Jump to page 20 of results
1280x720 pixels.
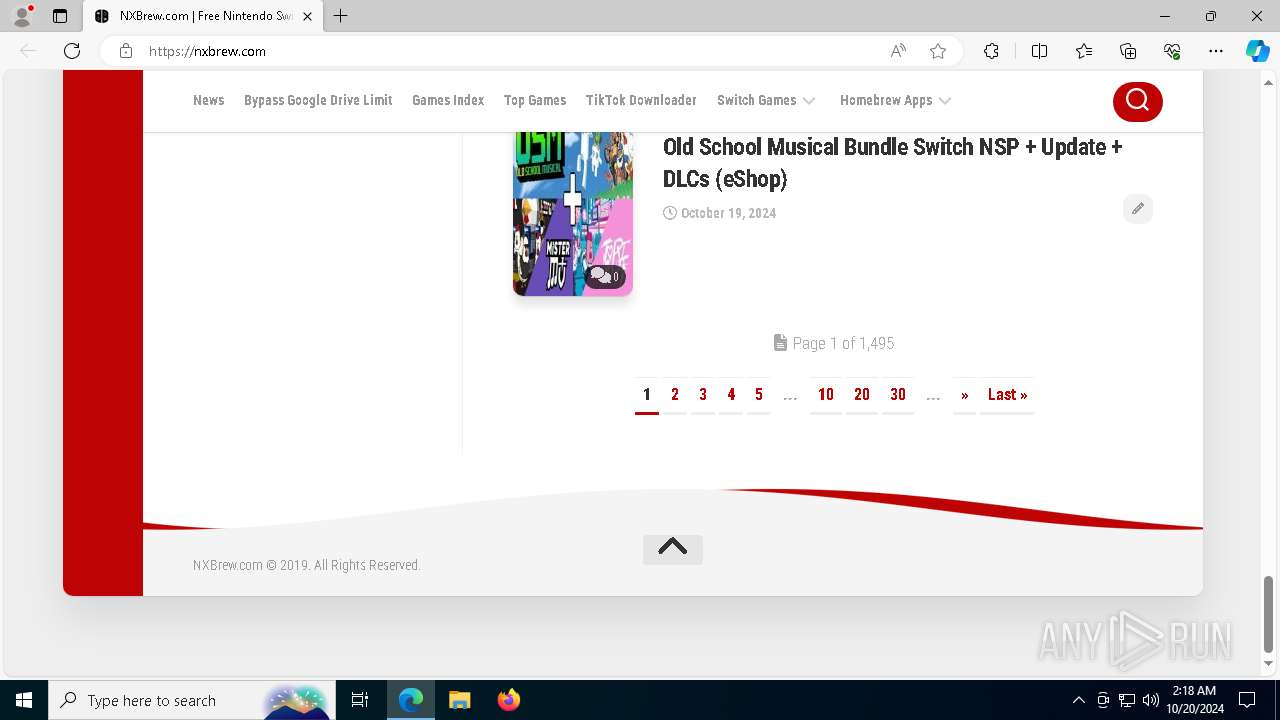[862, 395]
